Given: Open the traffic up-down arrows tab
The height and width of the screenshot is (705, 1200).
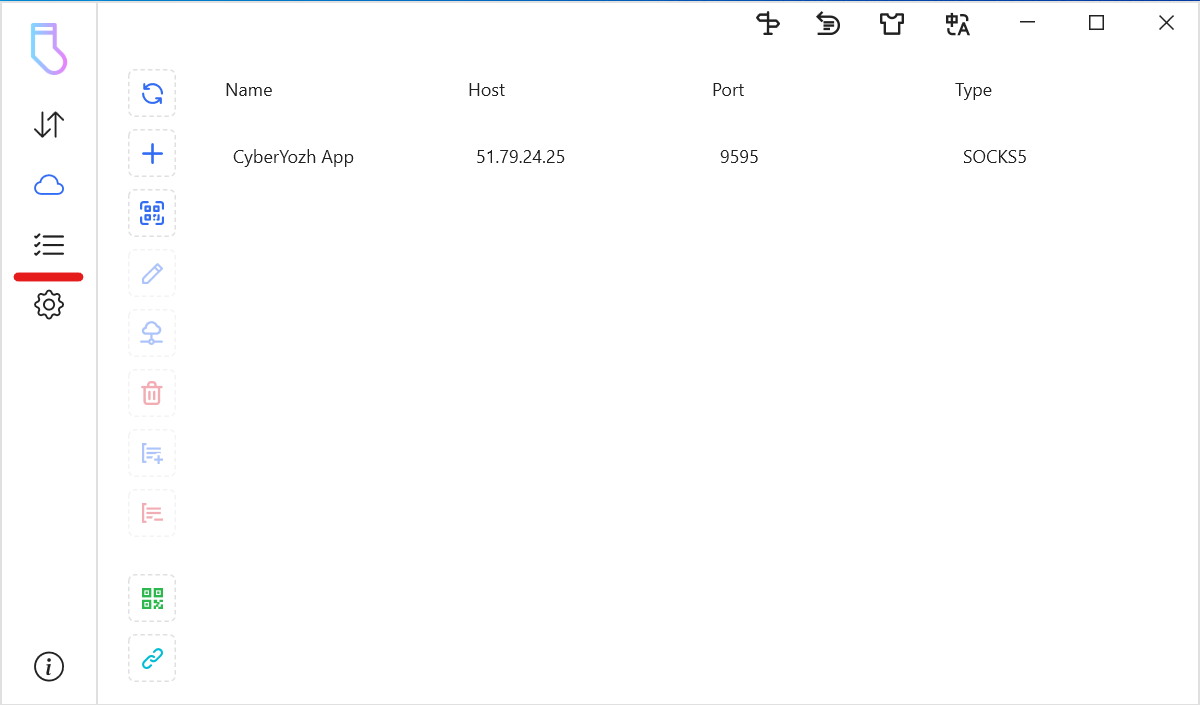Looking at the screenshot, I should [49, 125].
